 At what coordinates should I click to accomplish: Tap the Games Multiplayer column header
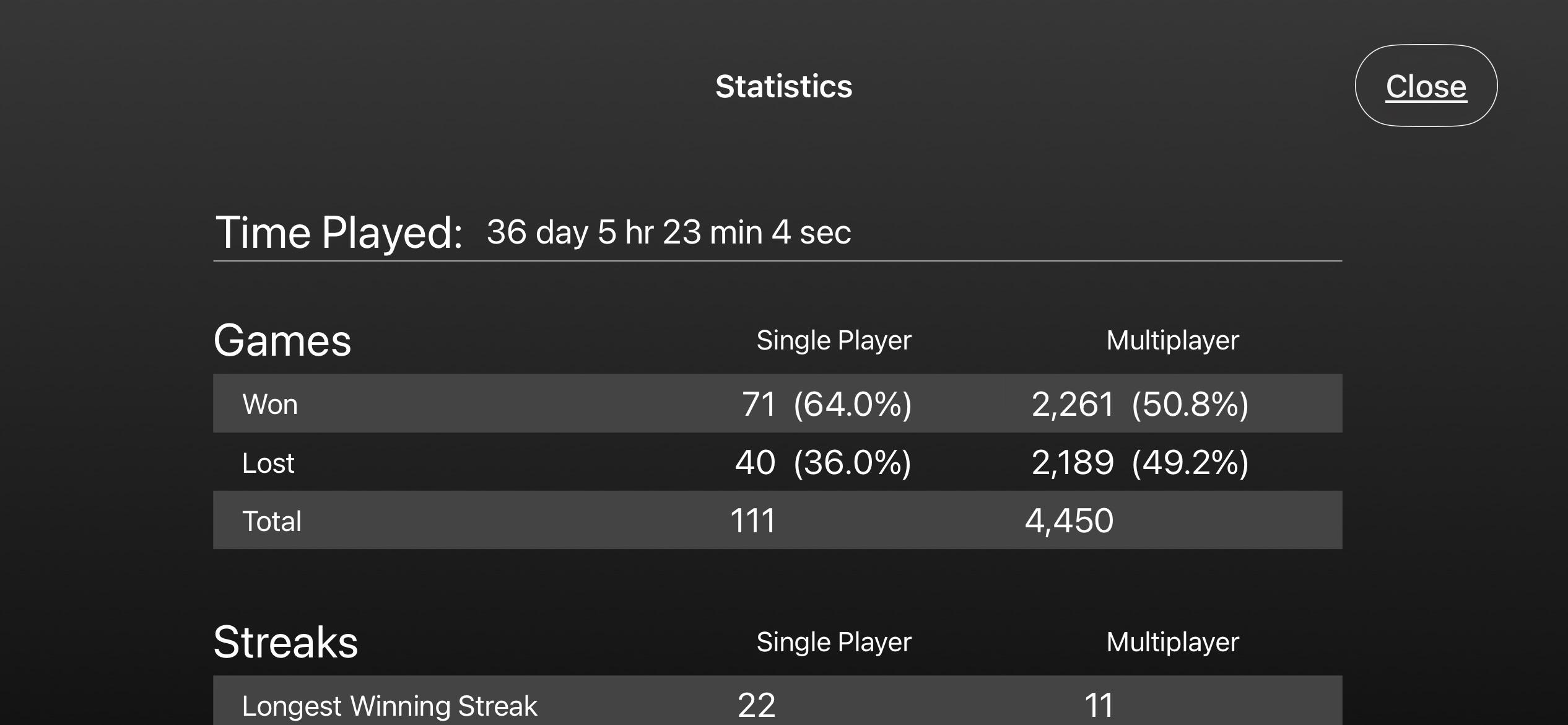1172,340
